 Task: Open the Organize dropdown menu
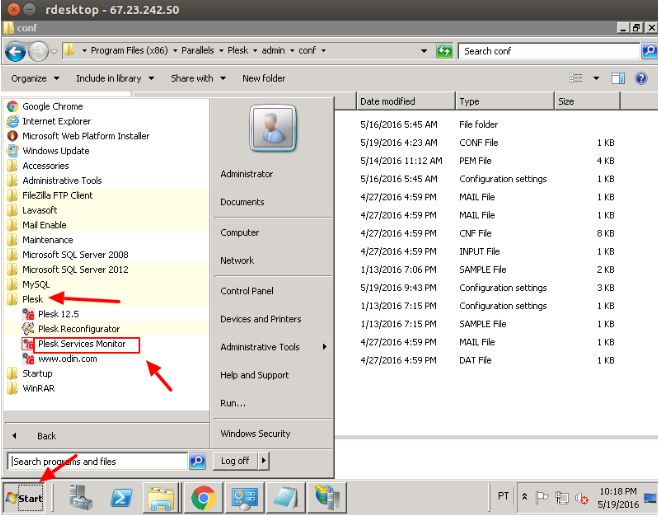click(x=35, y=78)
